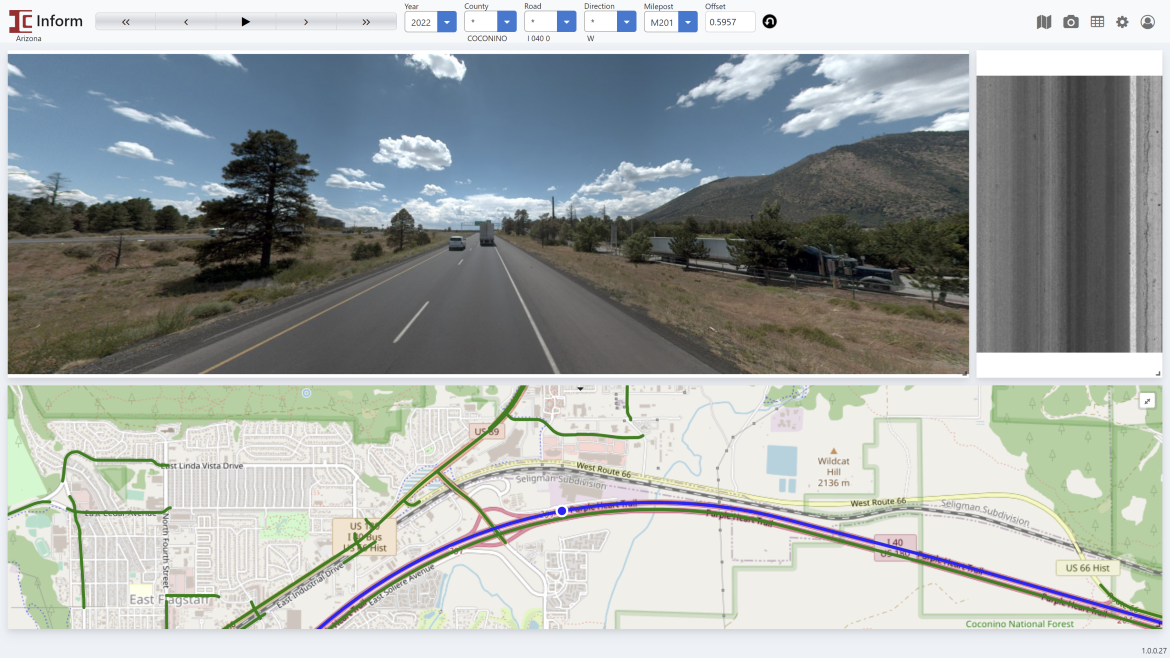This screenshot has width=1170, height=658.
Task: Play the road image sequence
Action: (246, 22)
